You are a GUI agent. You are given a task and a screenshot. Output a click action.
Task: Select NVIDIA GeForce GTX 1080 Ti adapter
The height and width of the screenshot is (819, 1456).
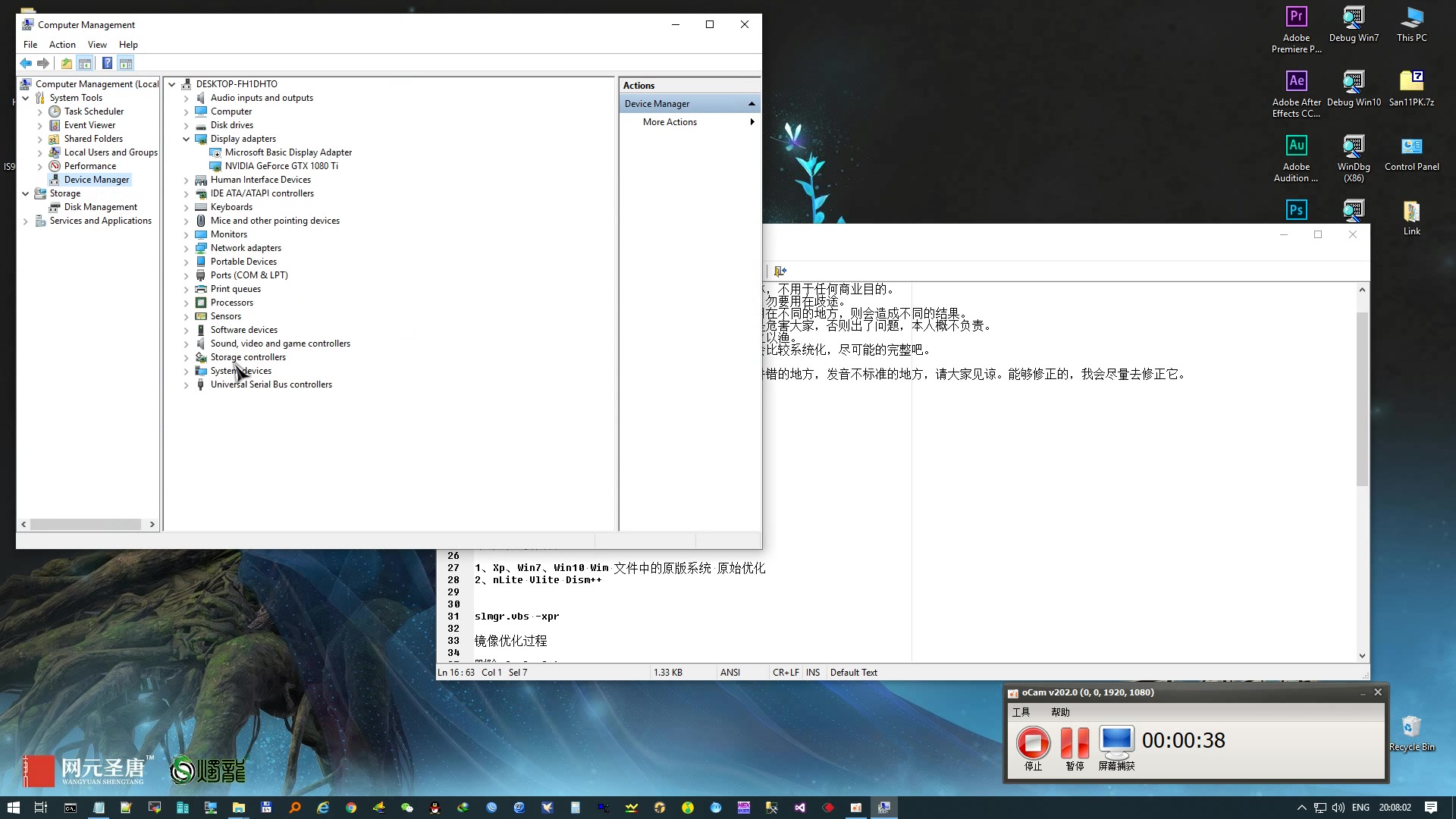(281, 166)
